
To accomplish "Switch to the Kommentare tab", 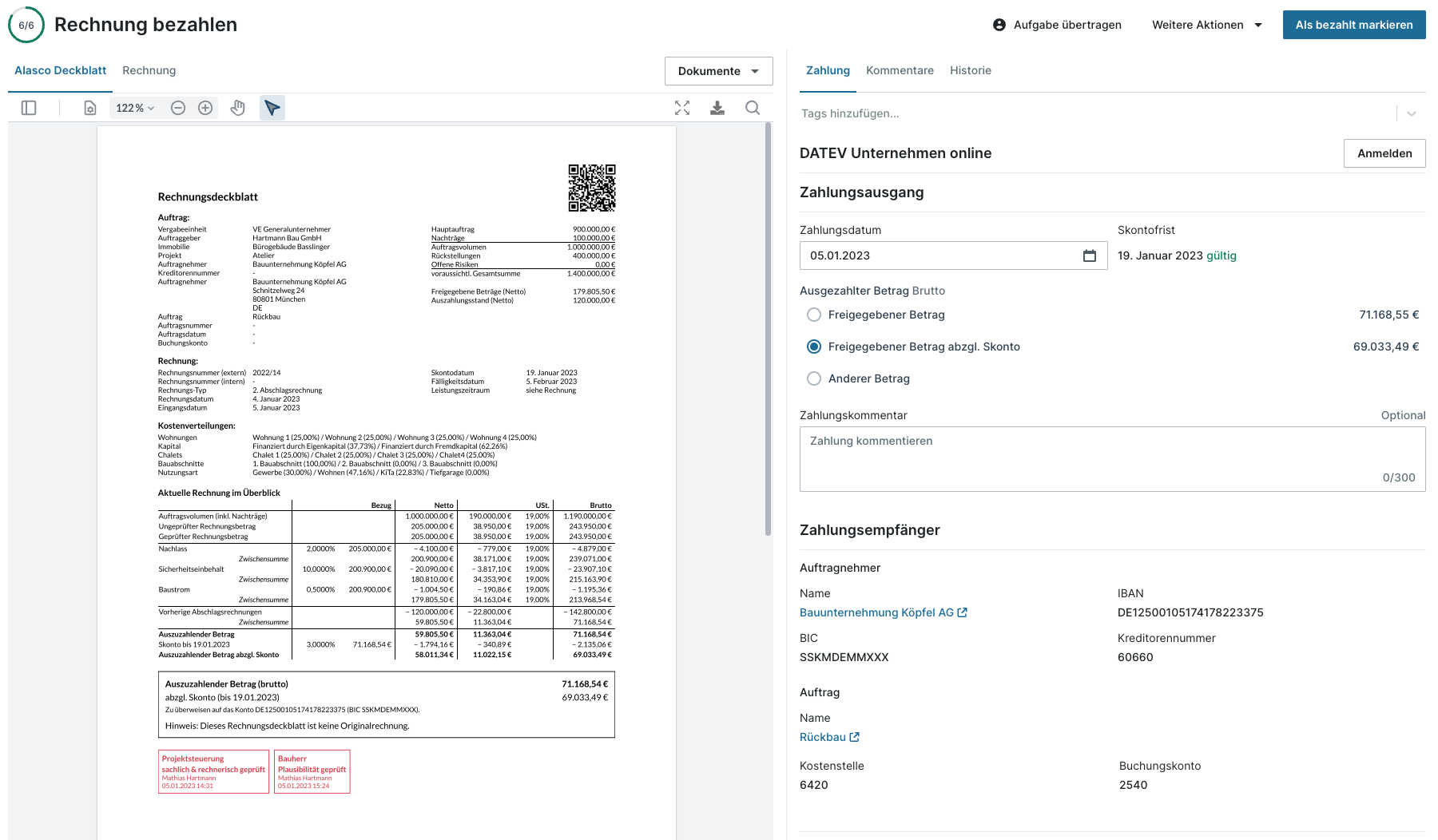I will 900,70.
